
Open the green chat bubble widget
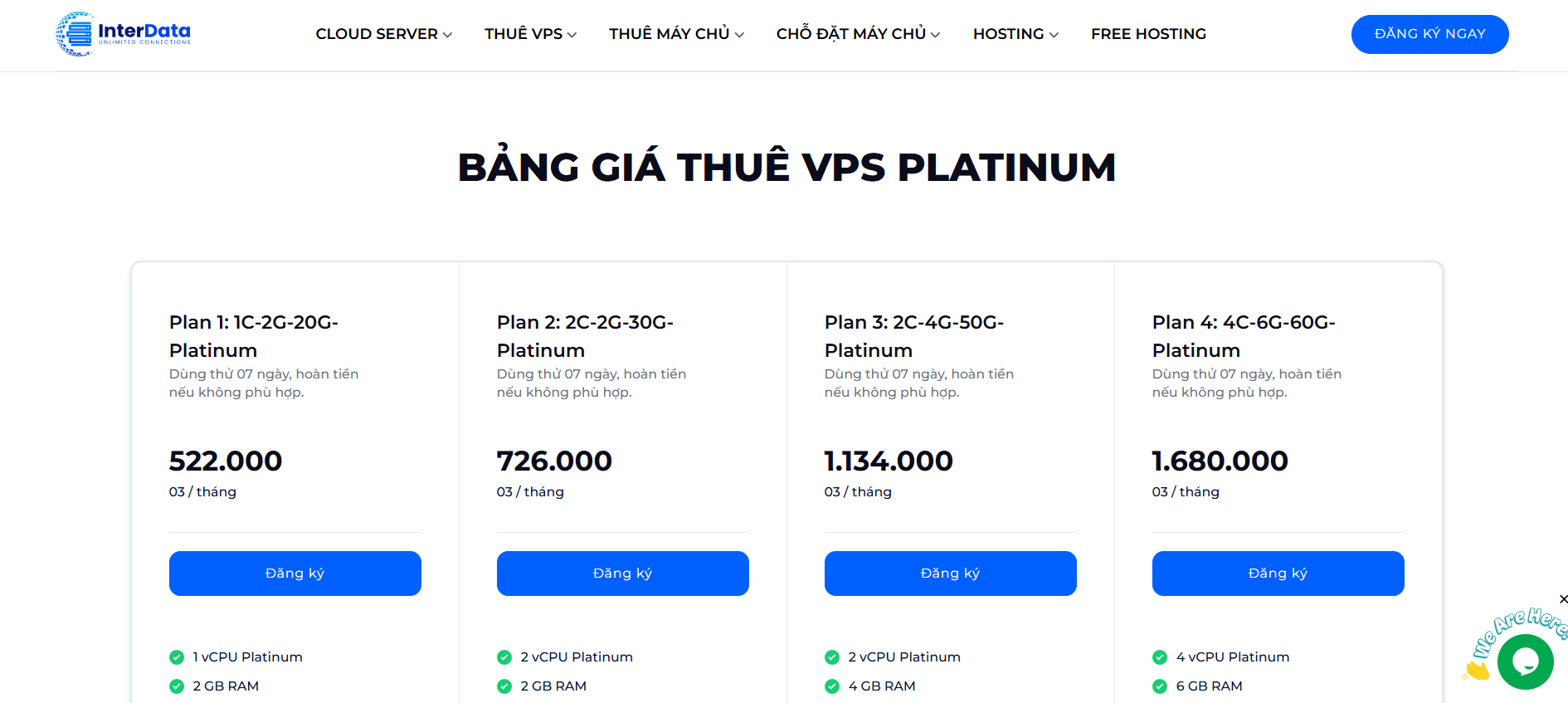coord(1525,662)
